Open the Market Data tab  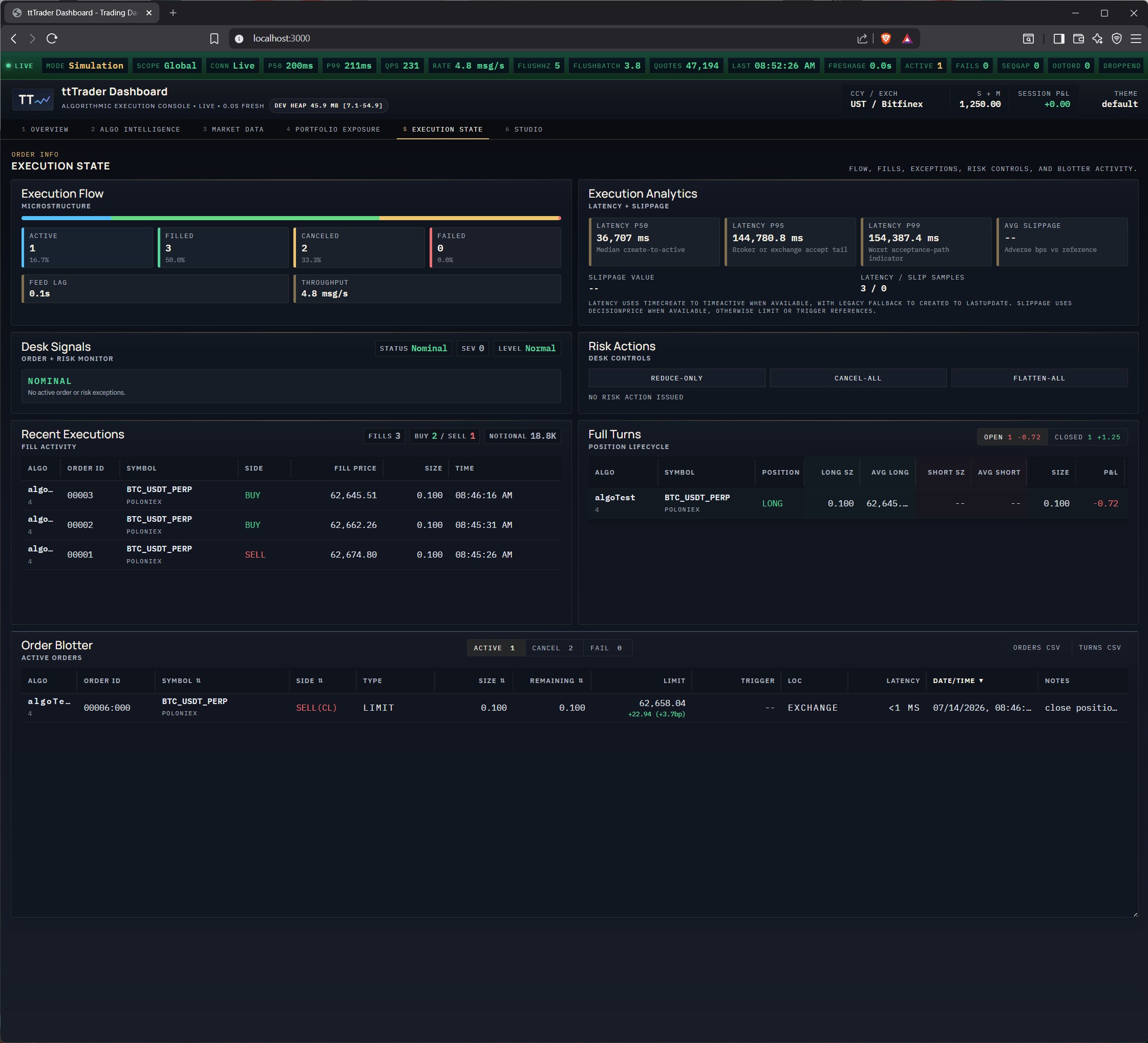click(233, 129)
